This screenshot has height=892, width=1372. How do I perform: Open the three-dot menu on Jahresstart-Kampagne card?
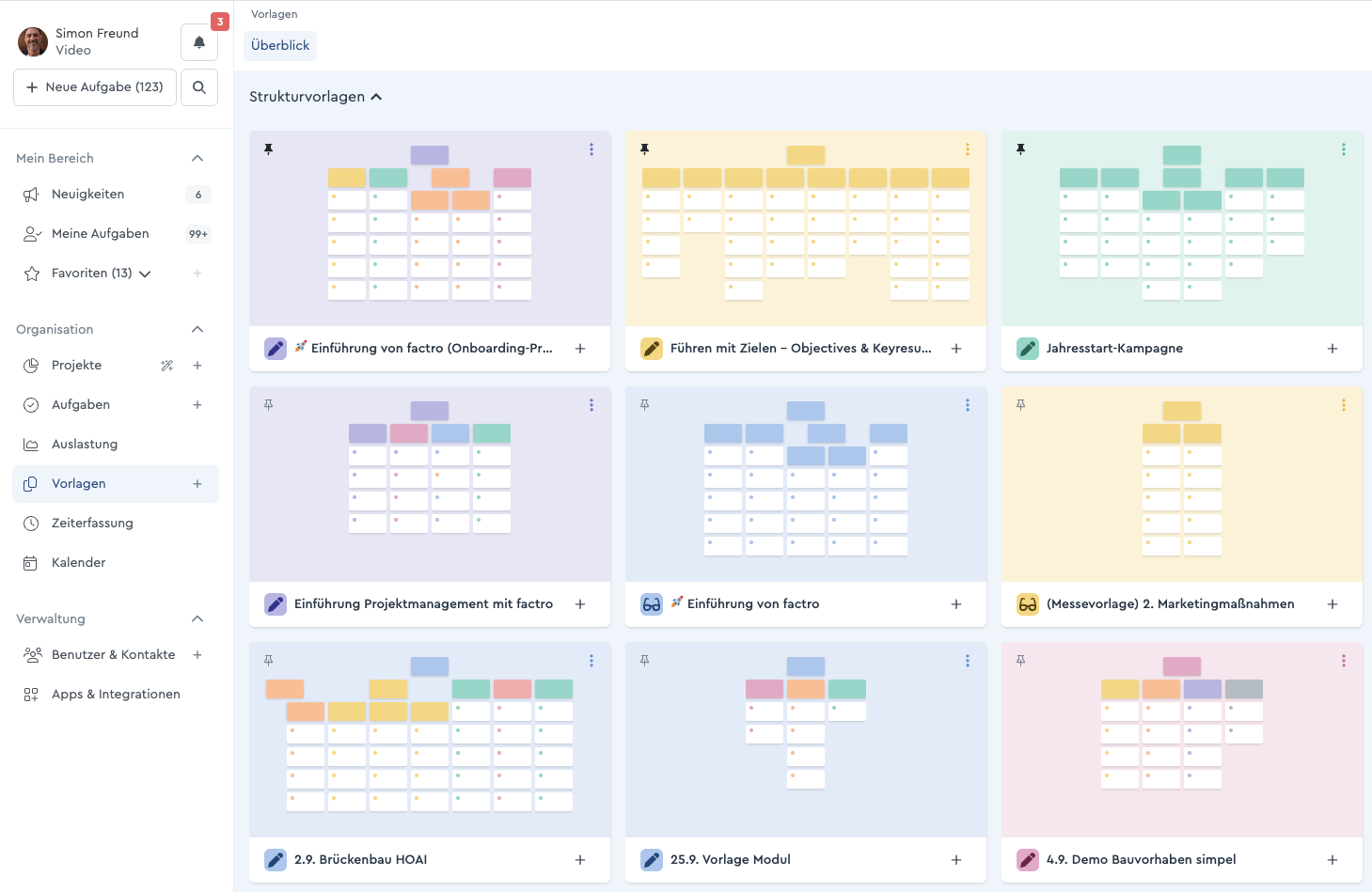pyautogui.click(x=1344, y=149)
